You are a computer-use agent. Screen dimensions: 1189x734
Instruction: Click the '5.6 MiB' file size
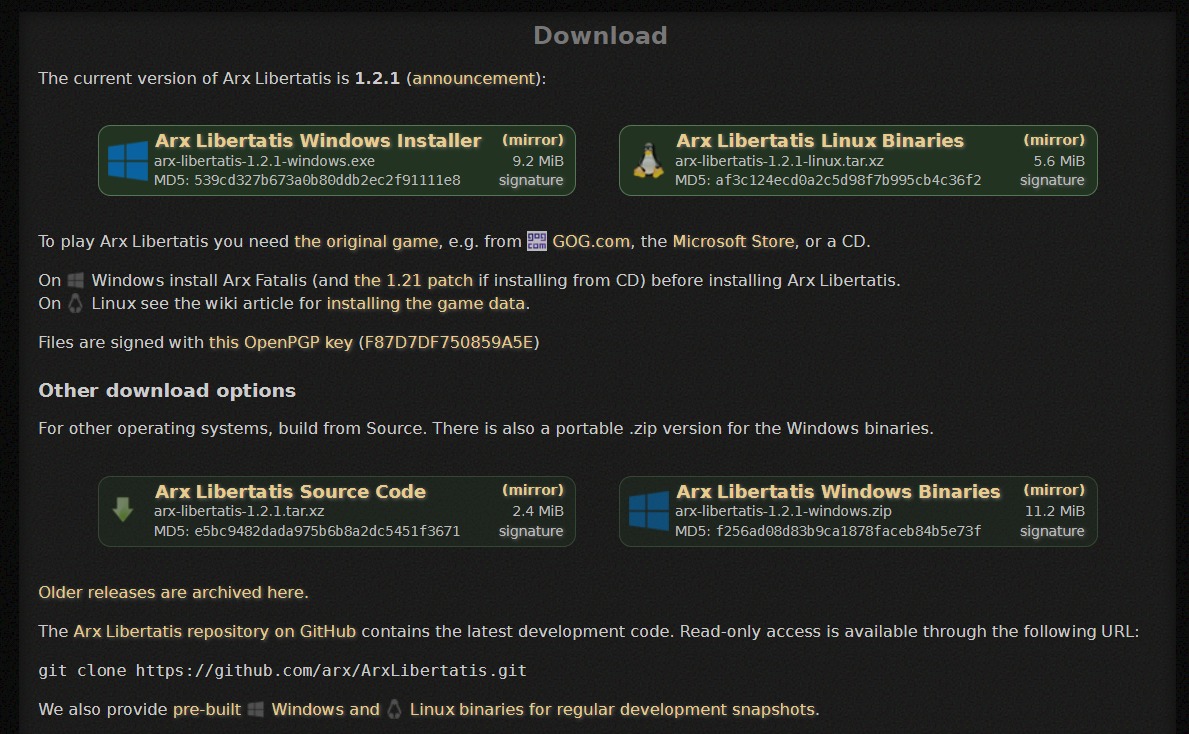(1059, 162)
